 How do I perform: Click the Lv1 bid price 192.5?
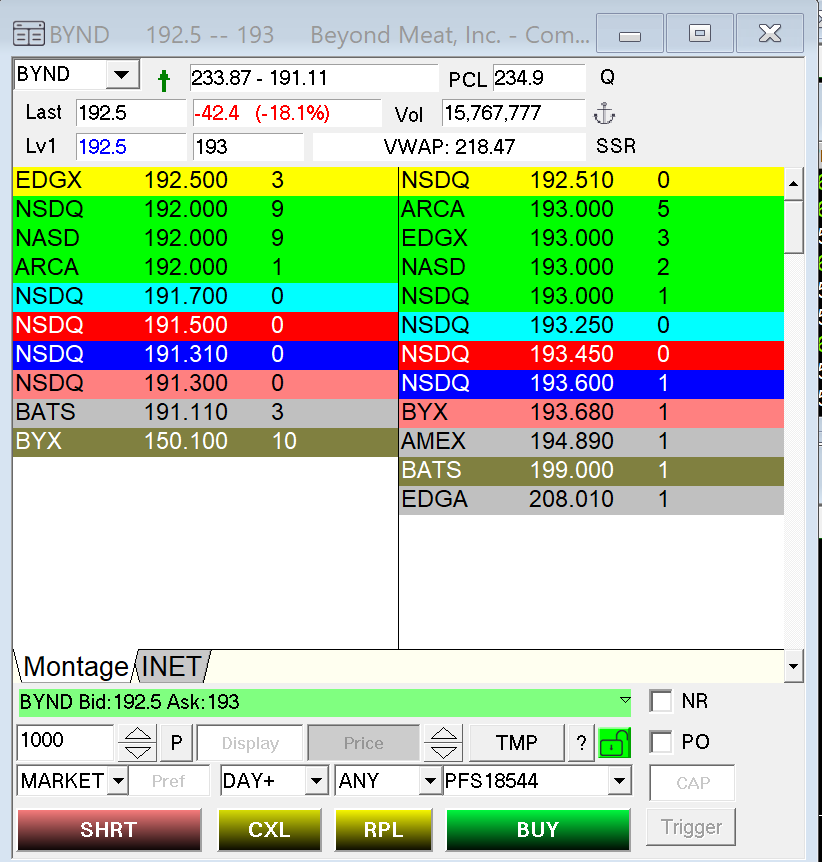tap(131, 147)
